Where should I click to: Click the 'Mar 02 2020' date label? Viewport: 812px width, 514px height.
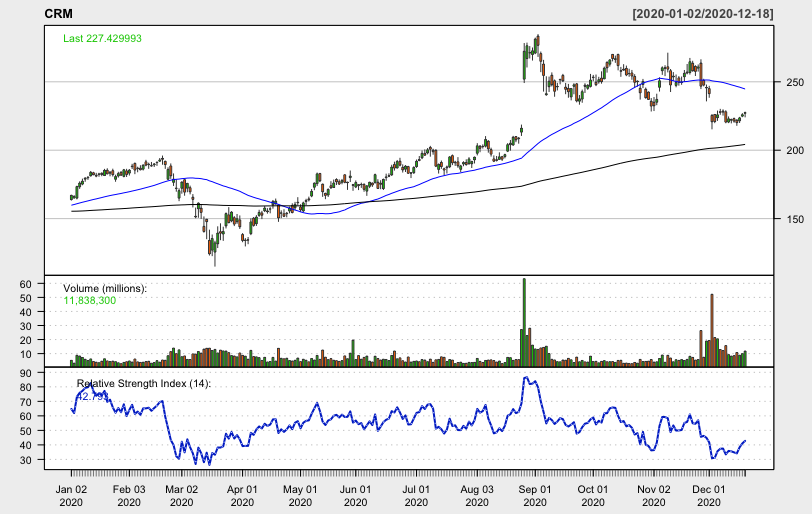(x=182, y=496)
